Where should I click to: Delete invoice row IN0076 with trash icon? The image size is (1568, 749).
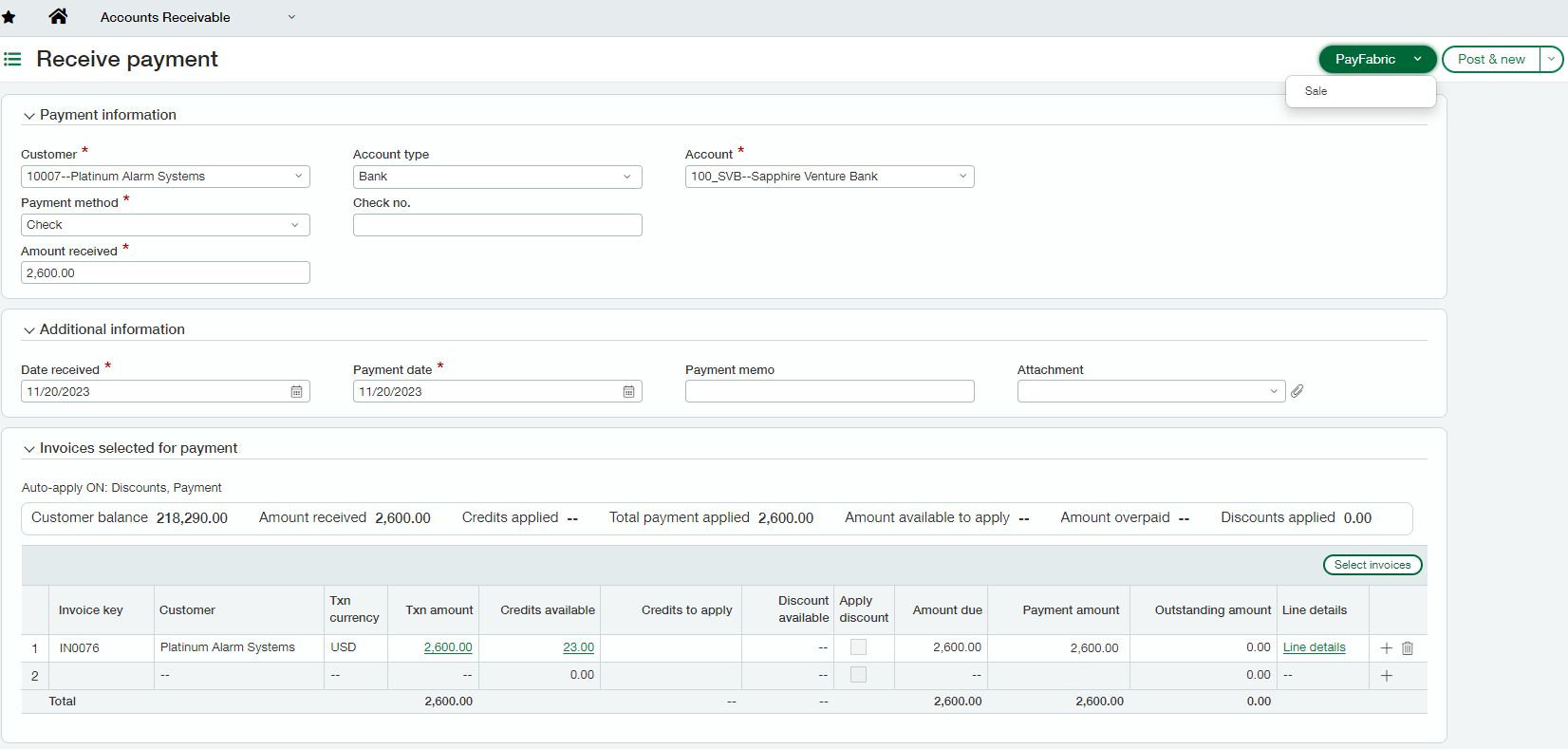pos(1408,648)
